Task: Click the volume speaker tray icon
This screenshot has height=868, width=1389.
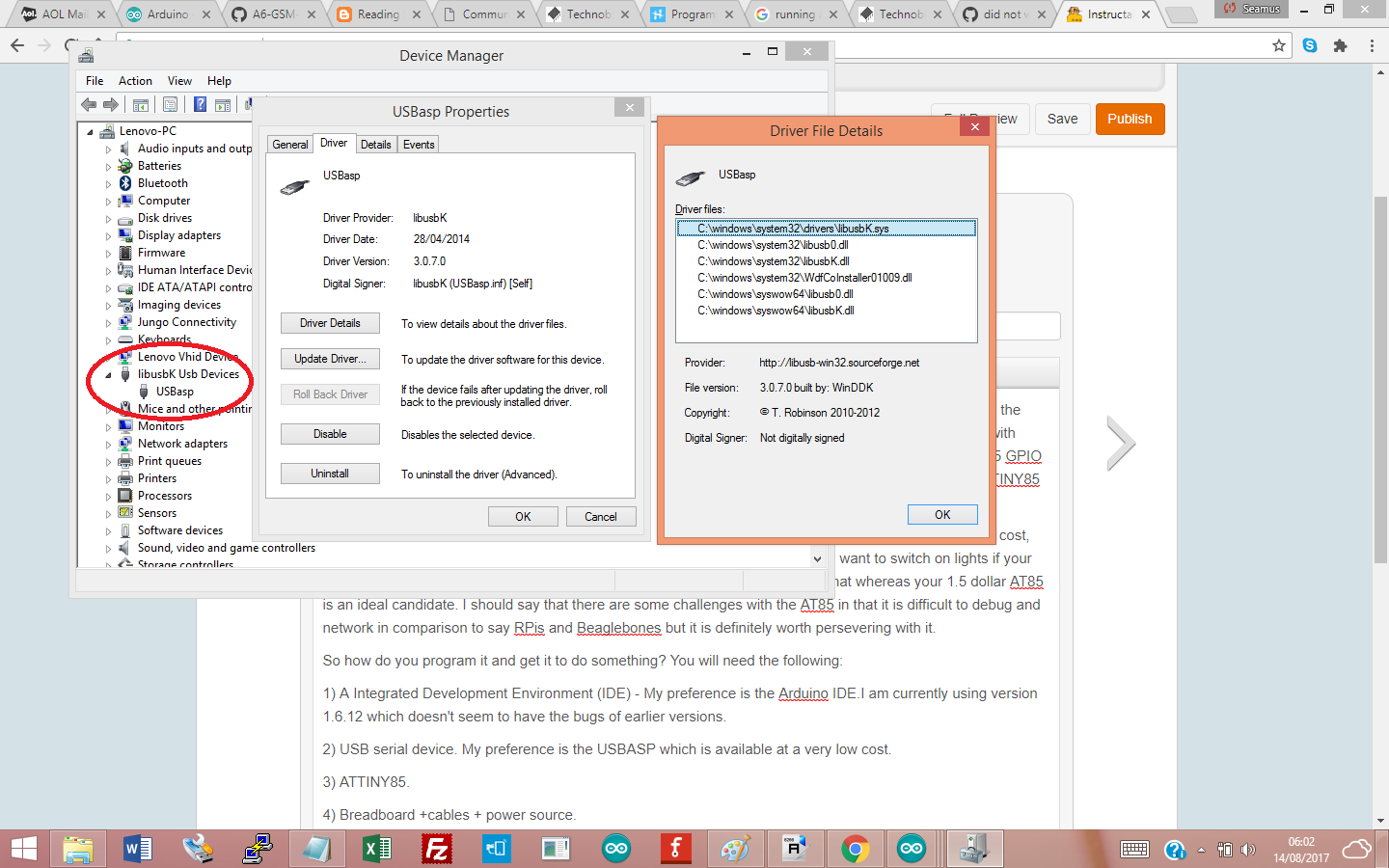Action: coord(1248,850)
